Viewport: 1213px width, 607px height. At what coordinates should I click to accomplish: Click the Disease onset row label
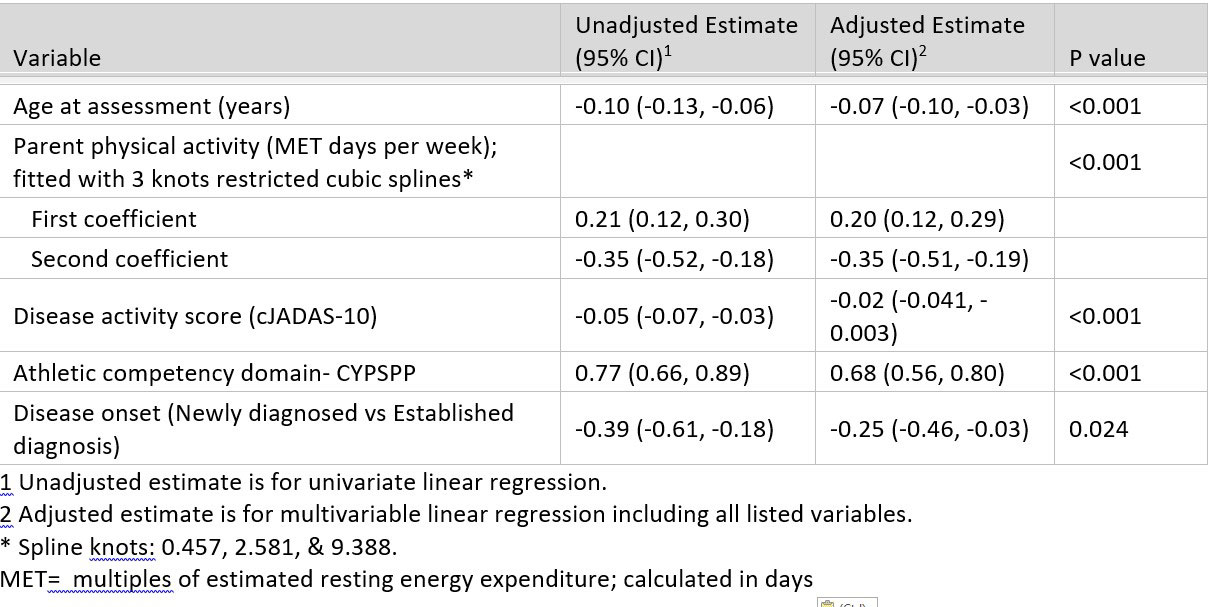pos(263,427)
